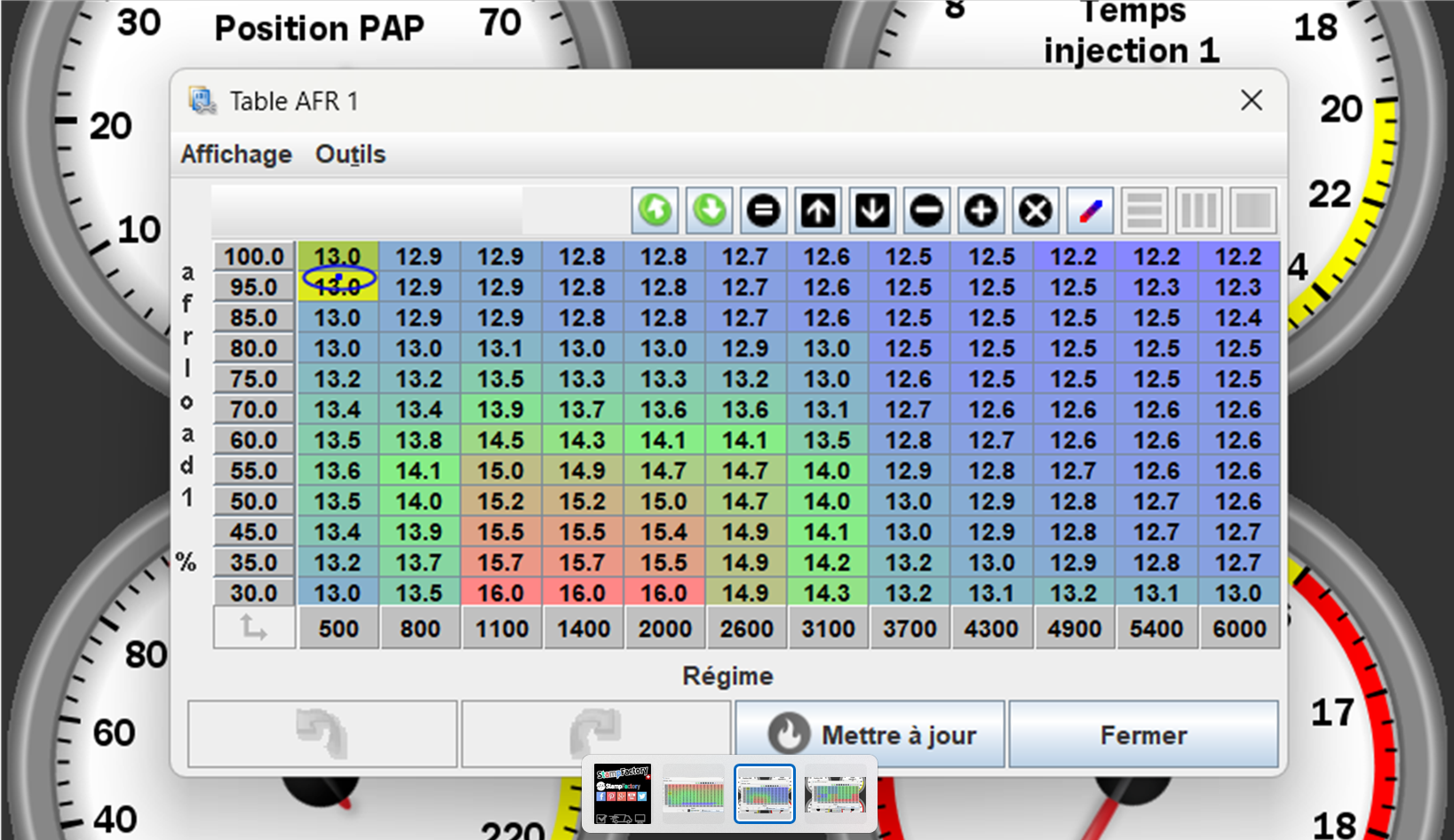Select cell 14.2 at 35.0 load, 3100 RPM
This screenshot has height=840, width=1454.
pyautogui.click(x=828, y=562)
